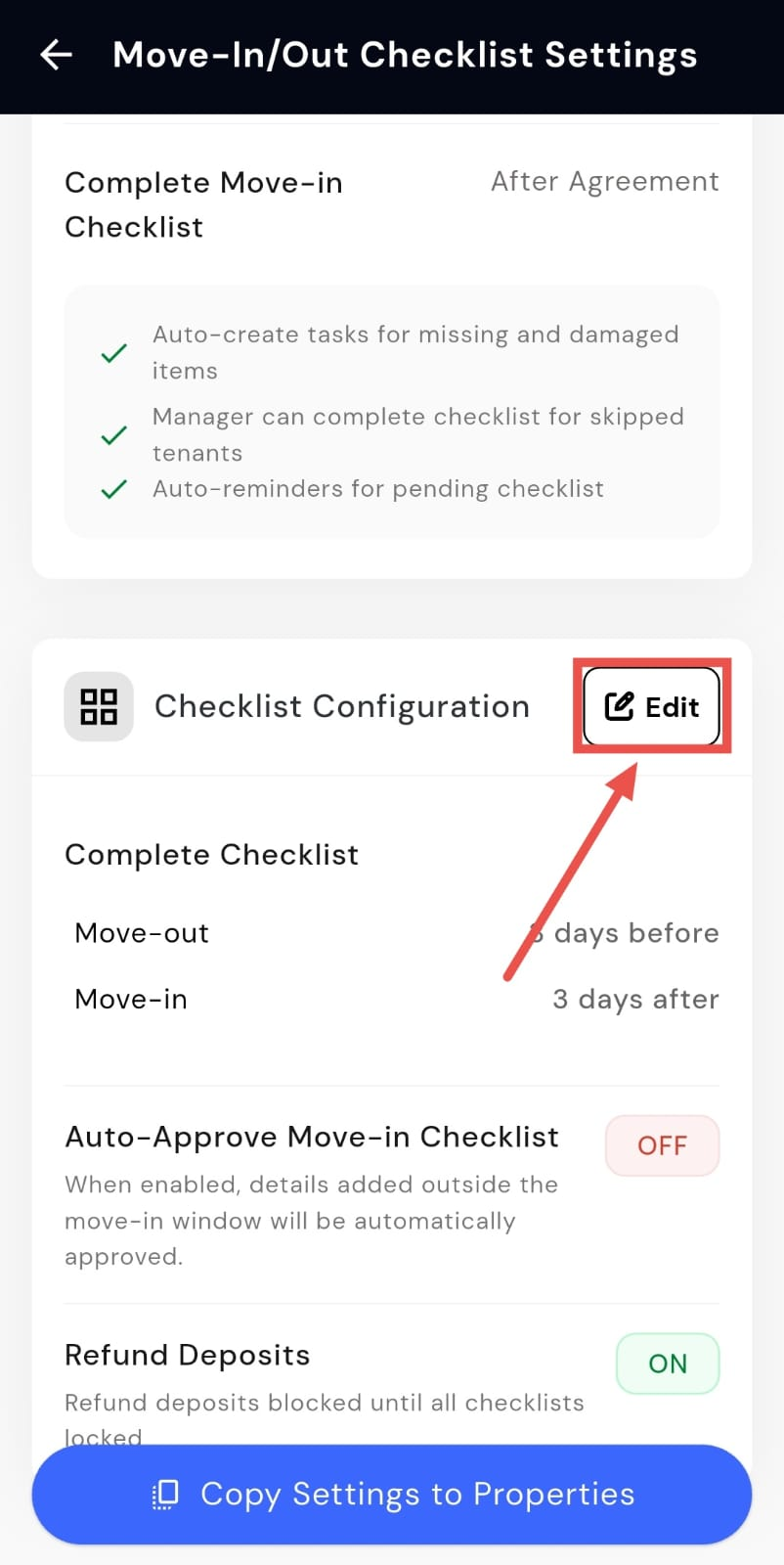Tap the Move-in row label
Screen dimensions: 784x1565
[131, 1000]
